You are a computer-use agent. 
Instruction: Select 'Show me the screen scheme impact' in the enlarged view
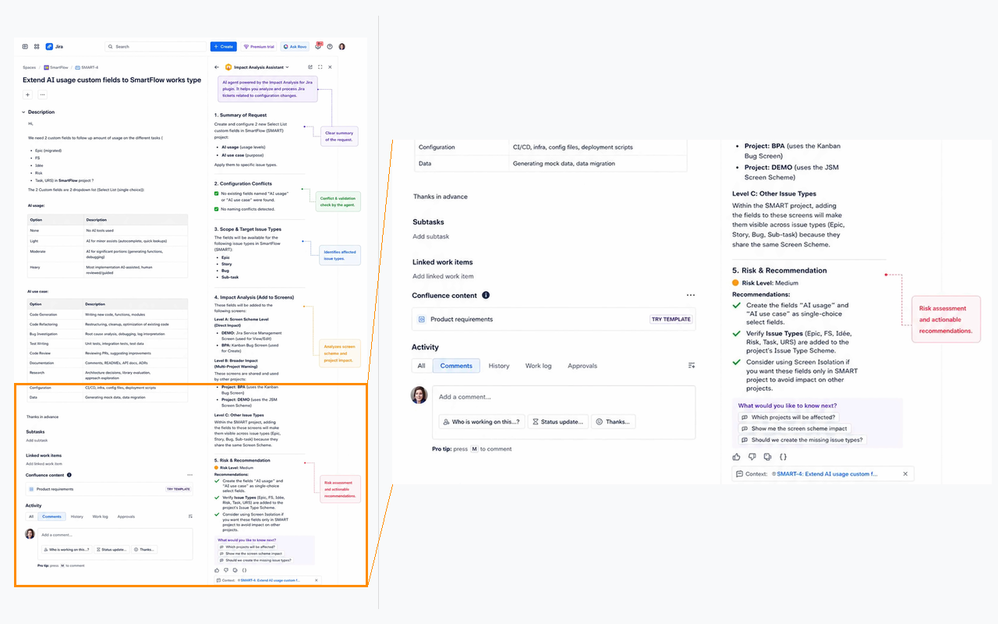(794, 429)
